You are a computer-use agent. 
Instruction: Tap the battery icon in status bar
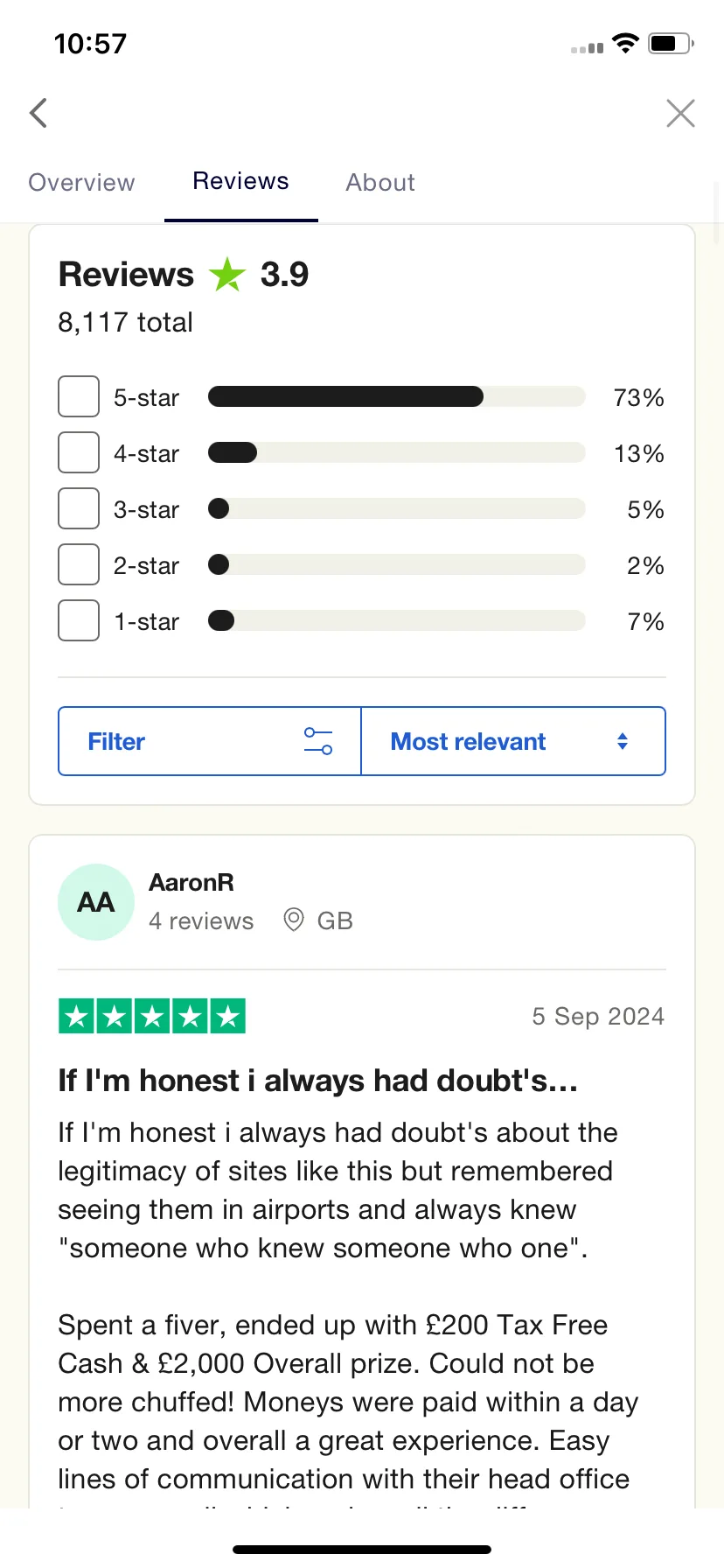pos(671,43)
